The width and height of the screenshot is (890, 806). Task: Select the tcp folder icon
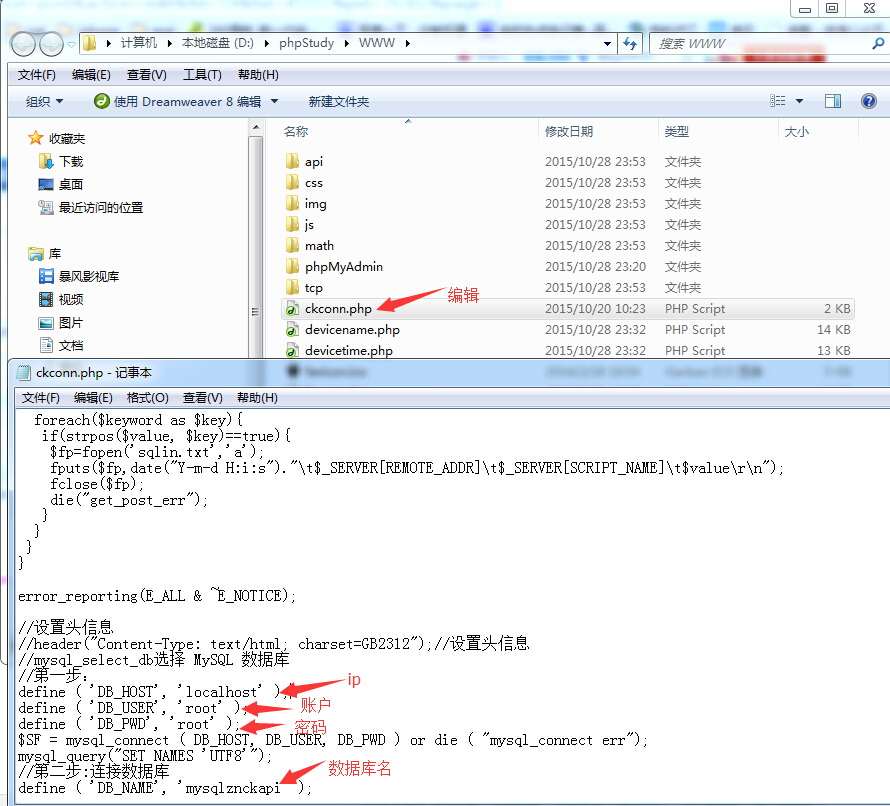292,287
